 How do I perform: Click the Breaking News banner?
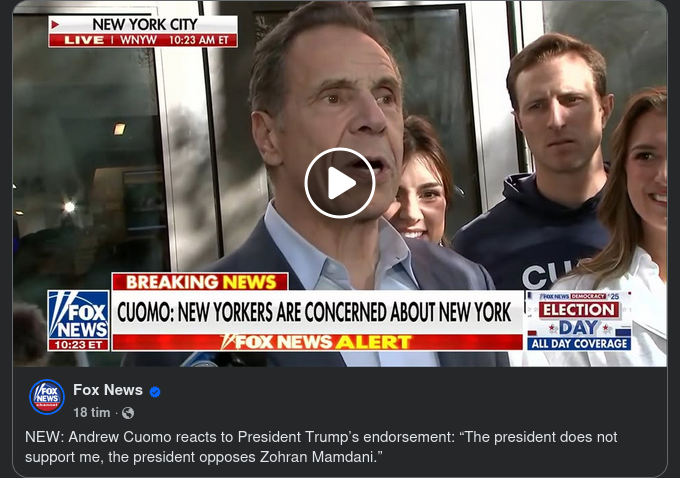tap(200, 282)
